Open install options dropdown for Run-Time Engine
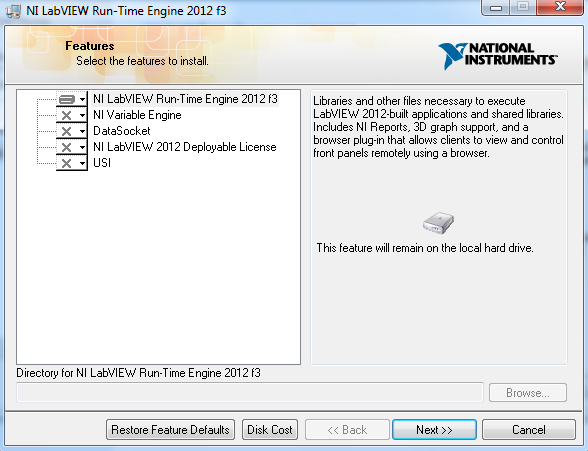The width and height of the screenshot is (588, 451). pos(82,99)
